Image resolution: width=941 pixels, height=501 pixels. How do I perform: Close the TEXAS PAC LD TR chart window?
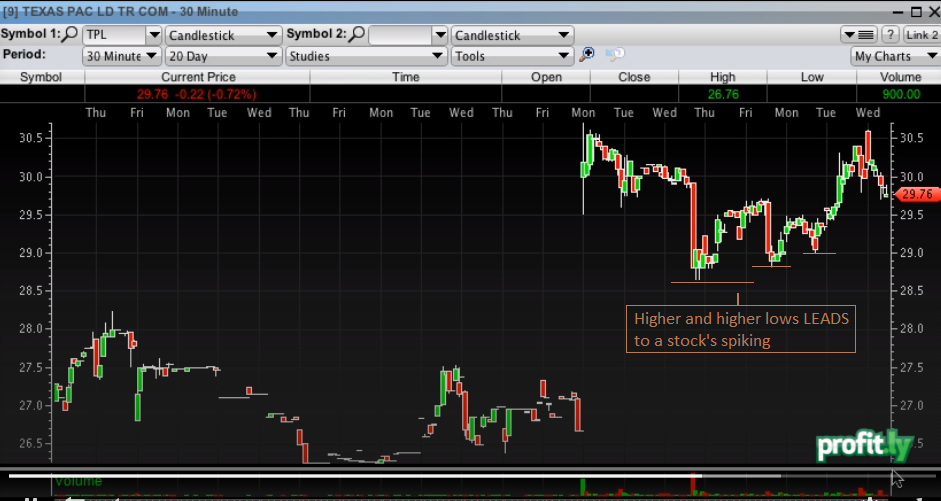[933, 11]
